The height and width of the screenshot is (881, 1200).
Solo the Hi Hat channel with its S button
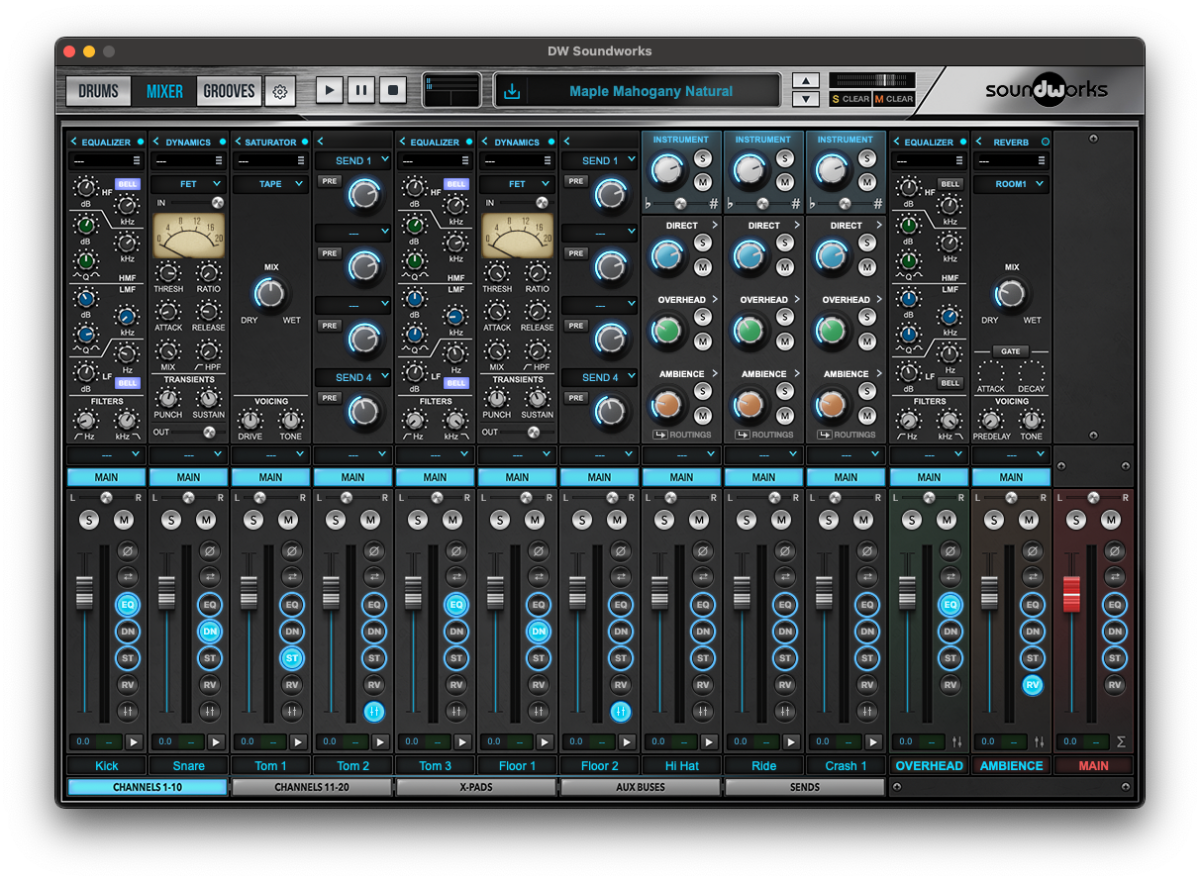[x=662, y=519]
